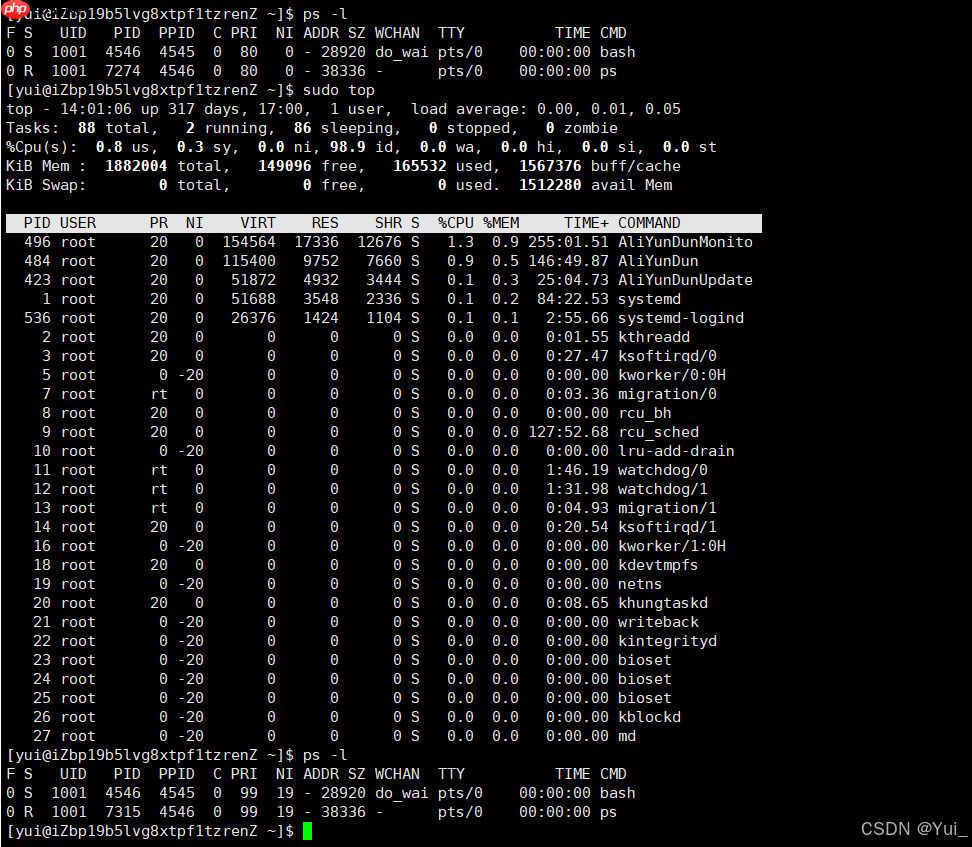This screenshot has height=847, width=972.
Task: Click the '165532' used memory value
Action: [420, 166]
